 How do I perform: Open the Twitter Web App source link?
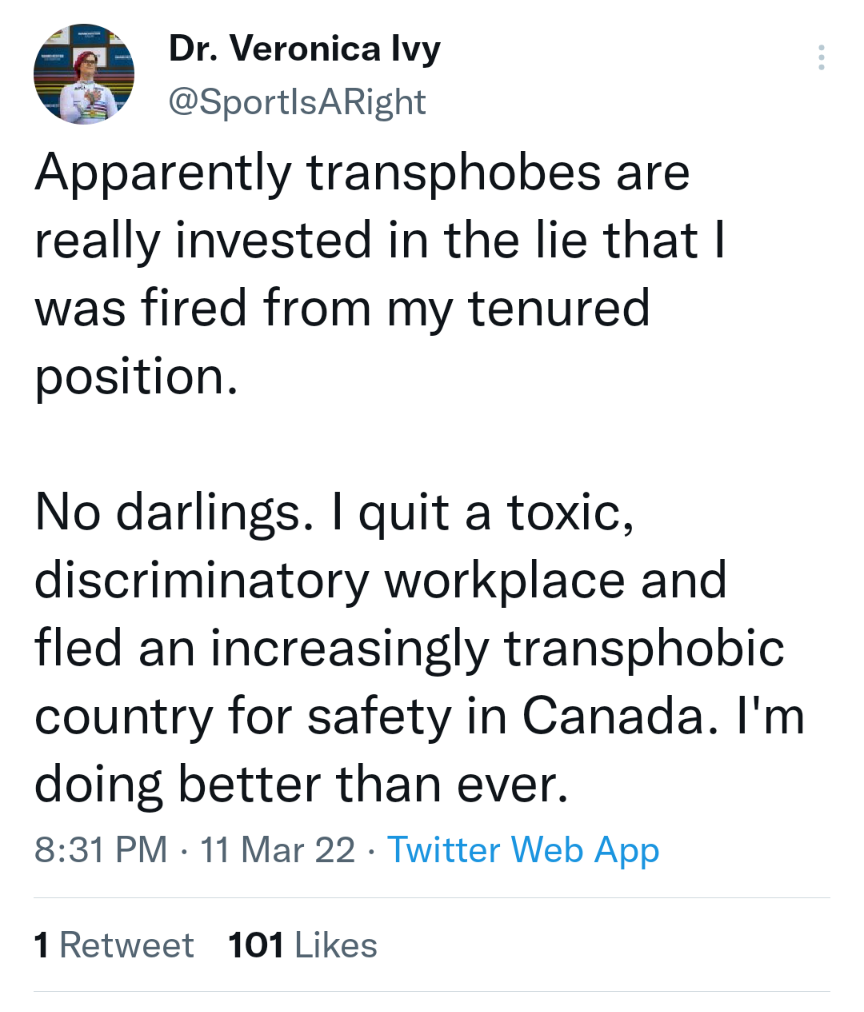(523, 849)
